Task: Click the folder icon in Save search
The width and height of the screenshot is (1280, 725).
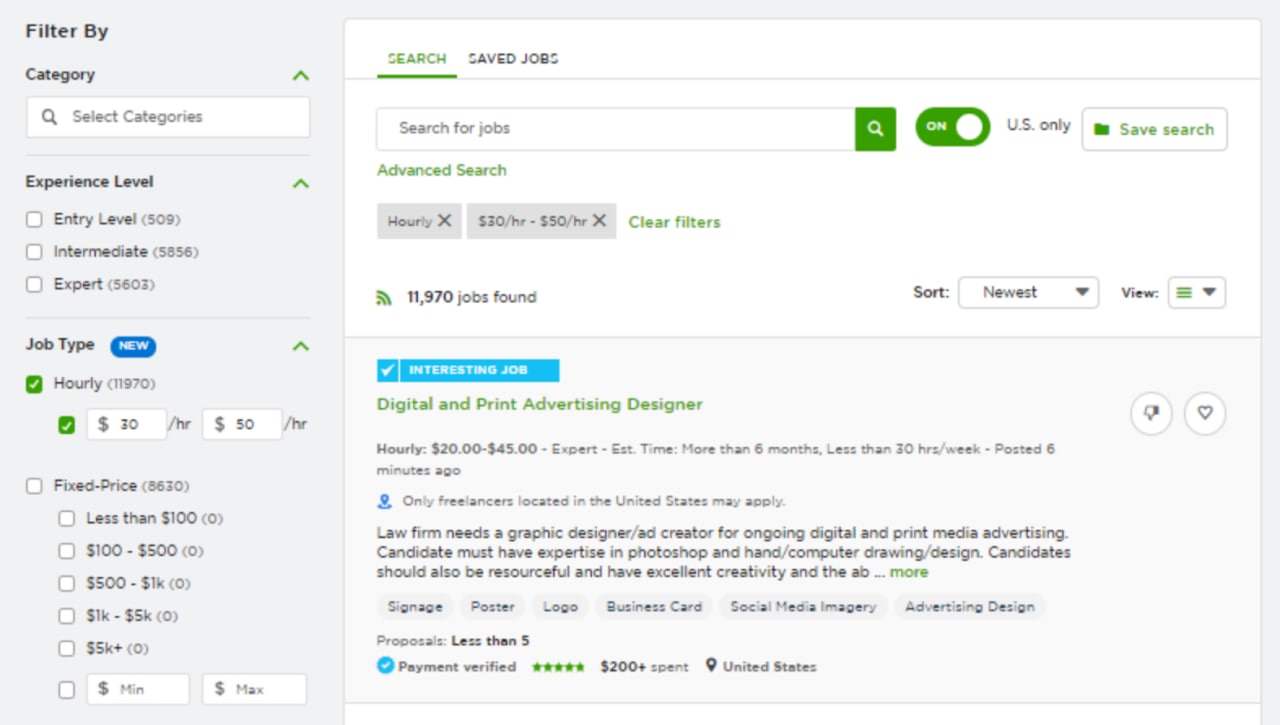Action: tap(1102, 129)
